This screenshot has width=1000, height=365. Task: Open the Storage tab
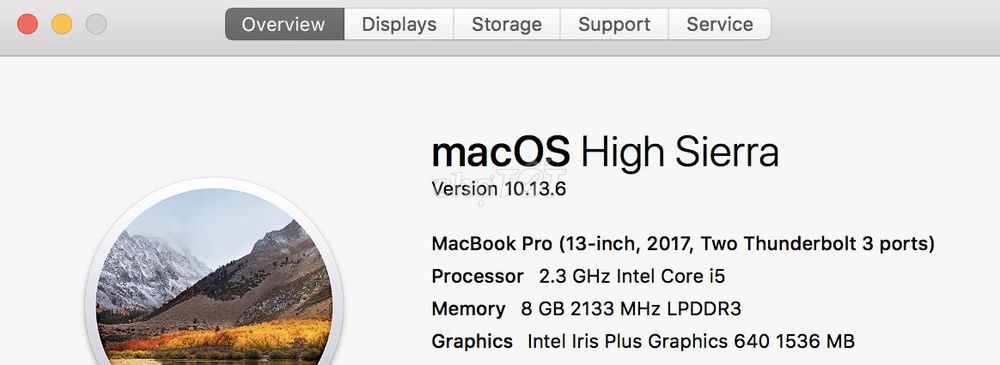click(x=507, y=24)
